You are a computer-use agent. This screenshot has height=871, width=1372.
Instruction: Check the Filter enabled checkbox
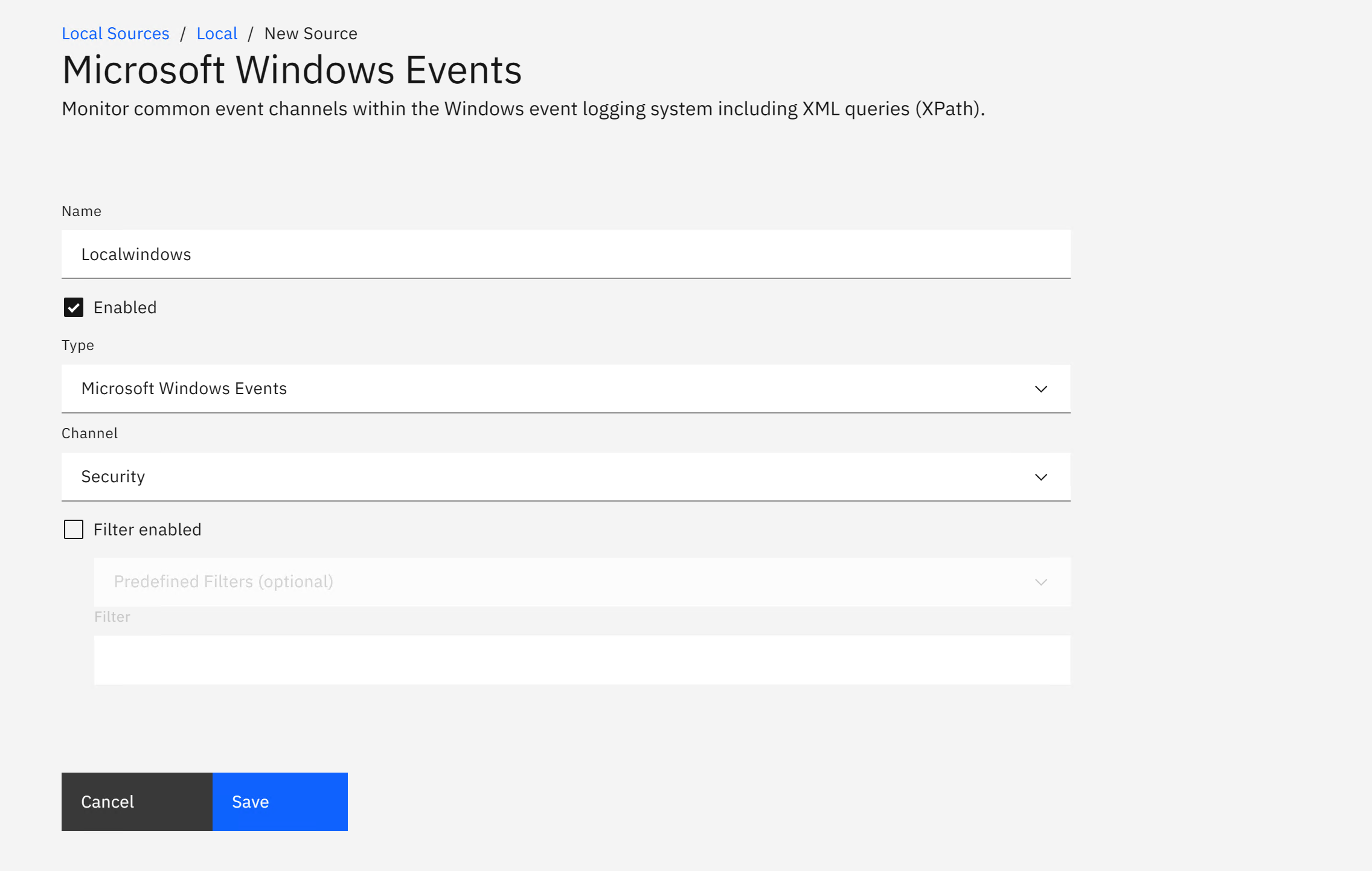pos(74,529)
